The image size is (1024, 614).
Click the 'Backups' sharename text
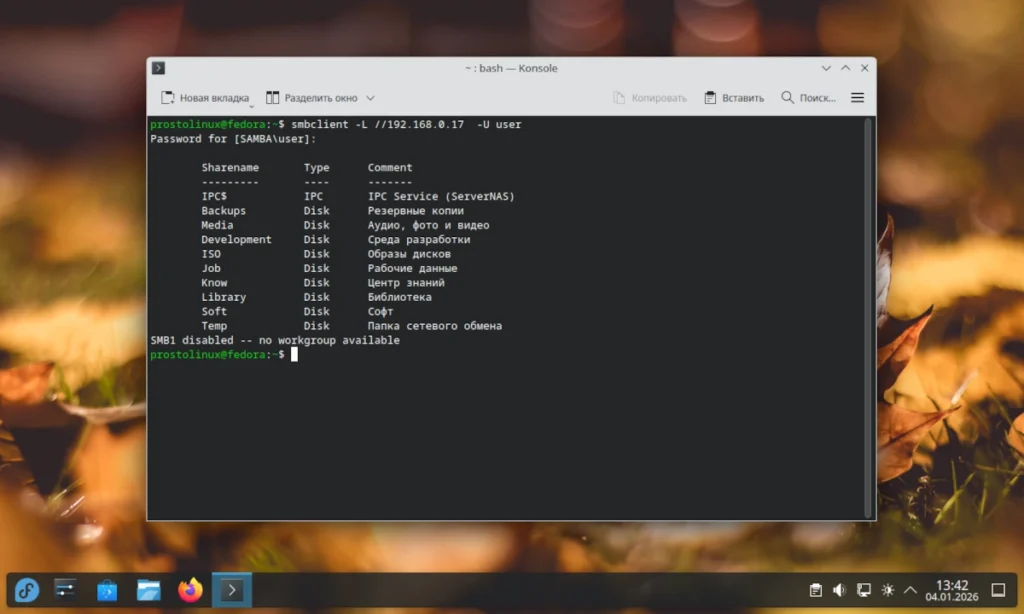(x=223, y=211)
